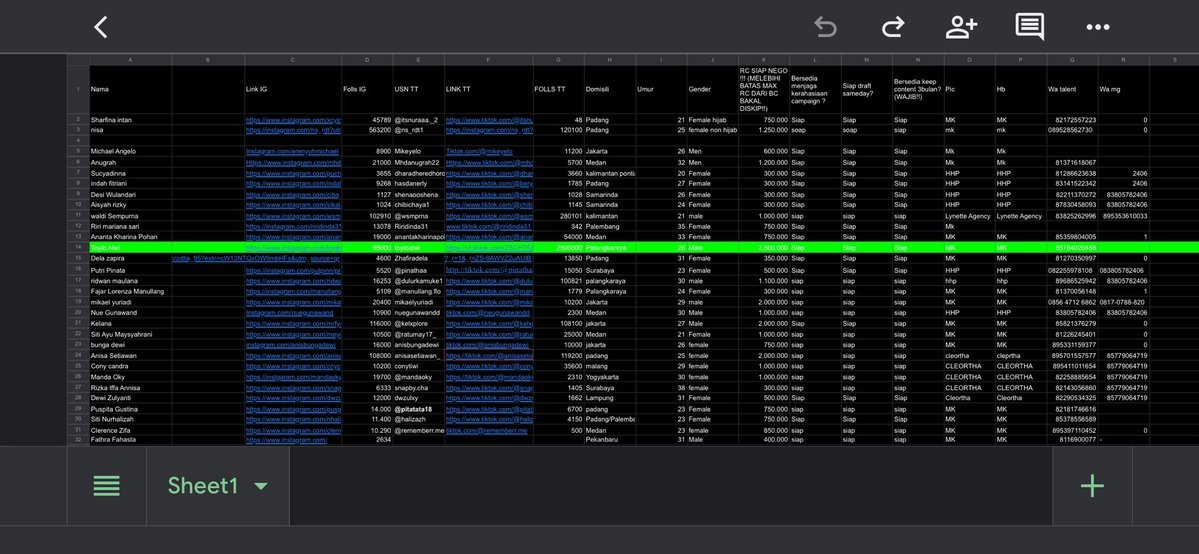Screen dimensions: 1199x554
Task: Select the 'LINK TT' header cell
Action: pos(489,90)
